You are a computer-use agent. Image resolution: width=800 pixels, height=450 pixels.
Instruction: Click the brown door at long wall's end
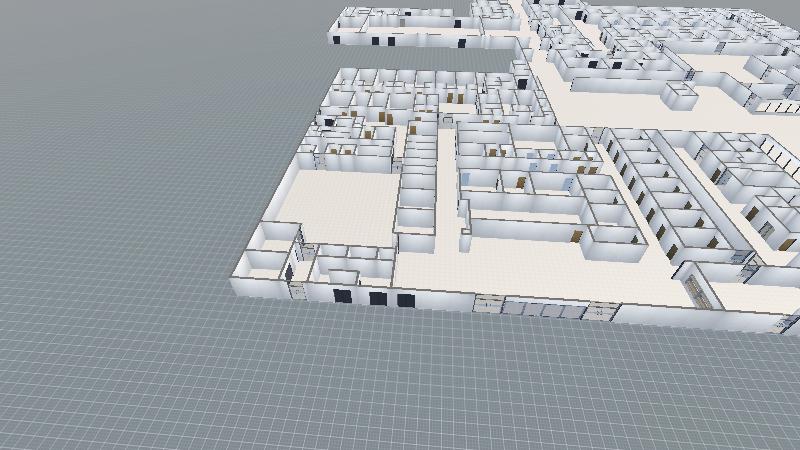click(576, 235)
